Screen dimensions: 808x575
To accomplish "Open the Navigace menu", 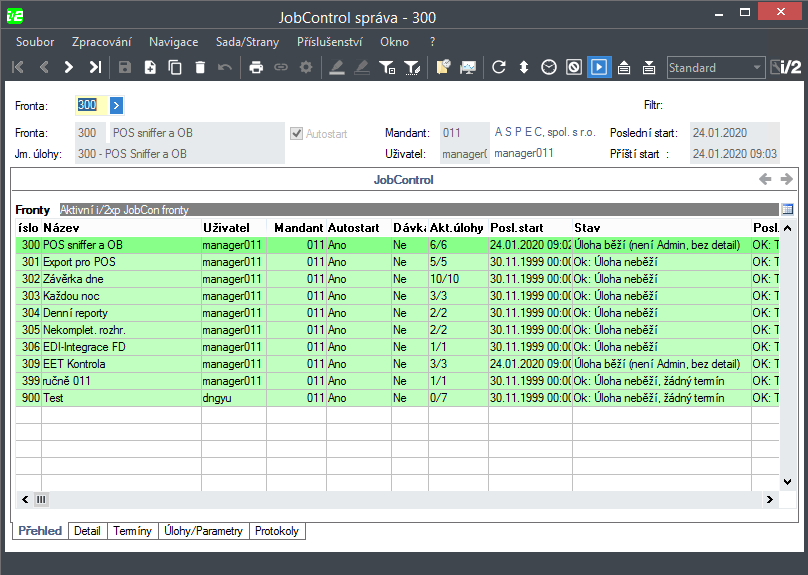I will pos(174,42).
